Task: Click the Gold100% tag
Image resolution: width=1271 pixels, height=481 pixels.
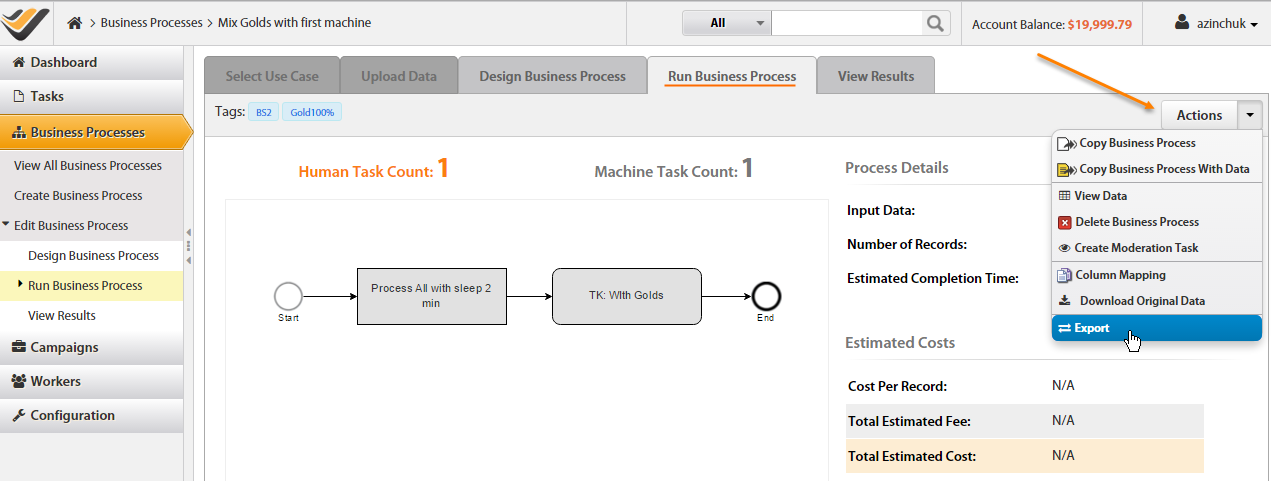Action: tap(312, 113)
